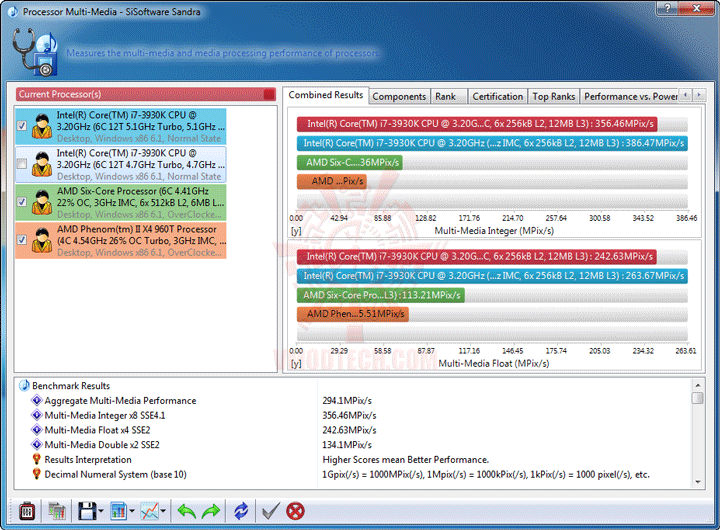Toggle checkbox for AMD Phenom II X4 960T
The height and width of the screenshot is (530, 720).
[22, 240]
